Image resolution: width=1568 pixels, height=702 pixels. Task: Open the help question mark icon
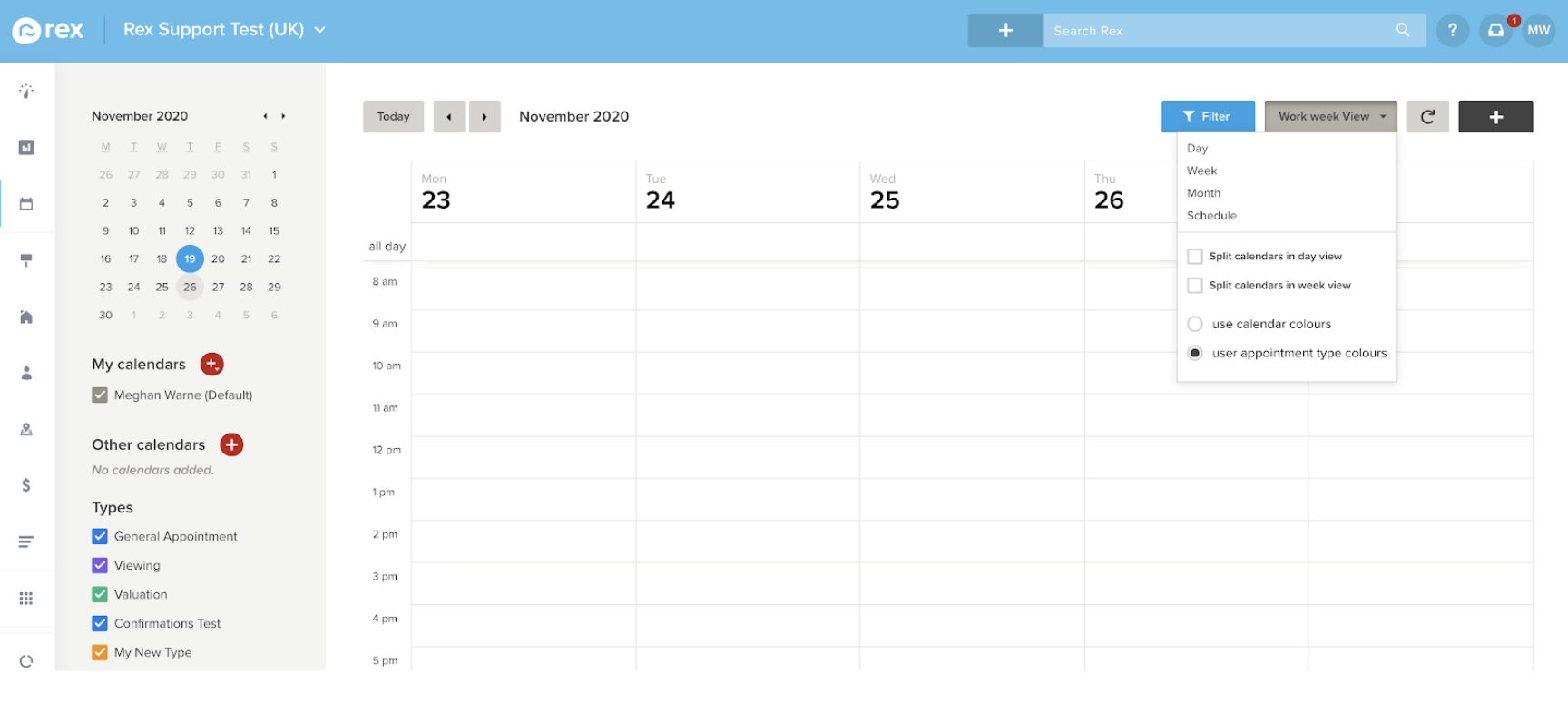tap(1453, 30)
